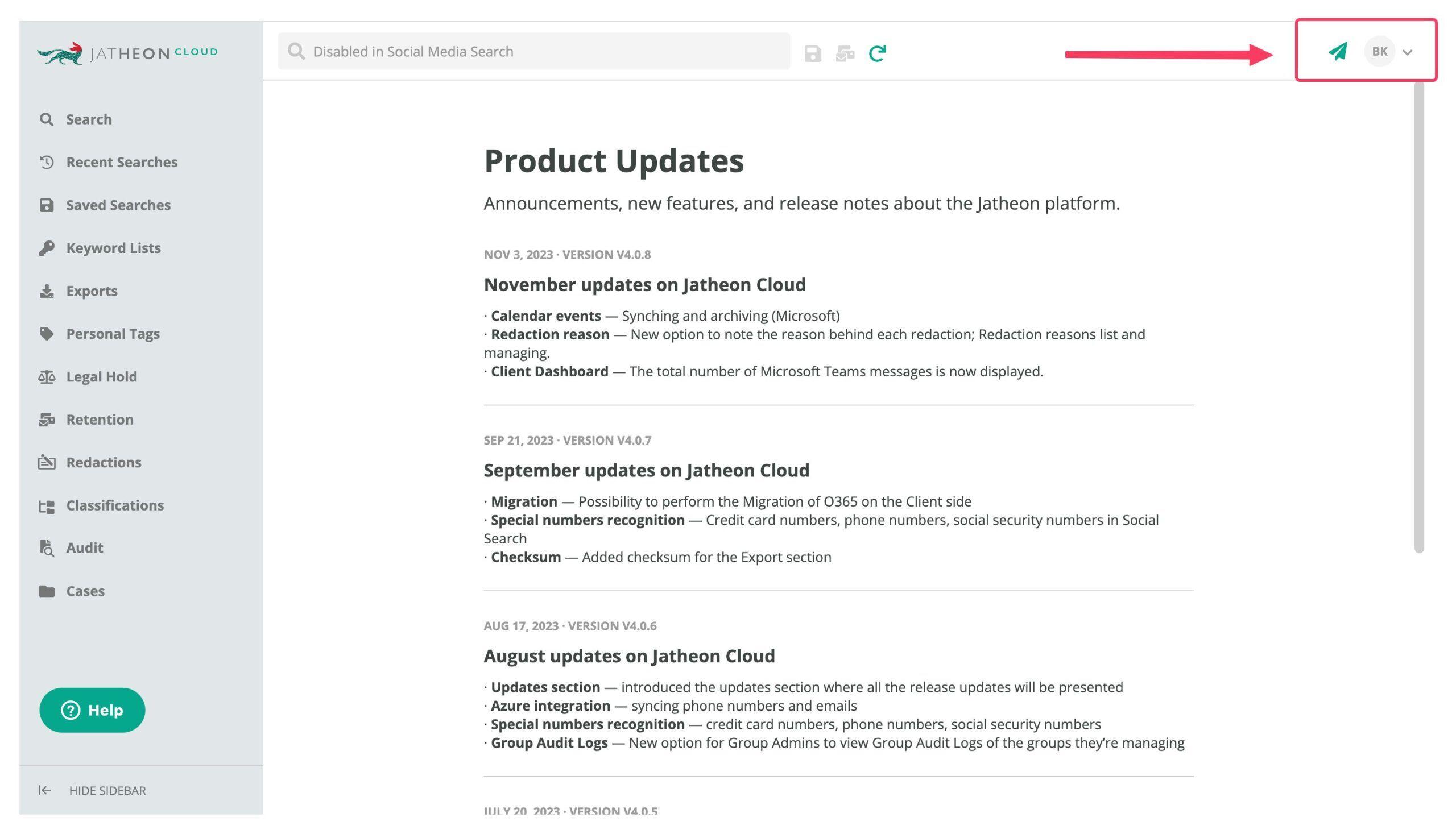Click the Search magnifier sidebar icon

47,119
